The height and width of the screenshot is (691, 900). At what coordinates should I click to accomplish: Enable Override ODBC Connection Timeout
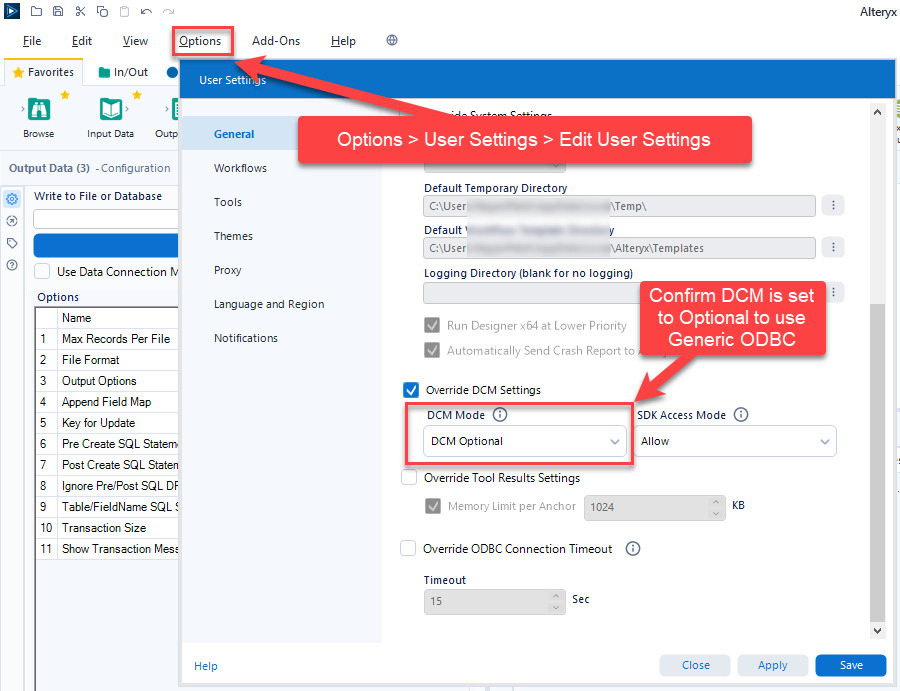[x=408, y=548]
